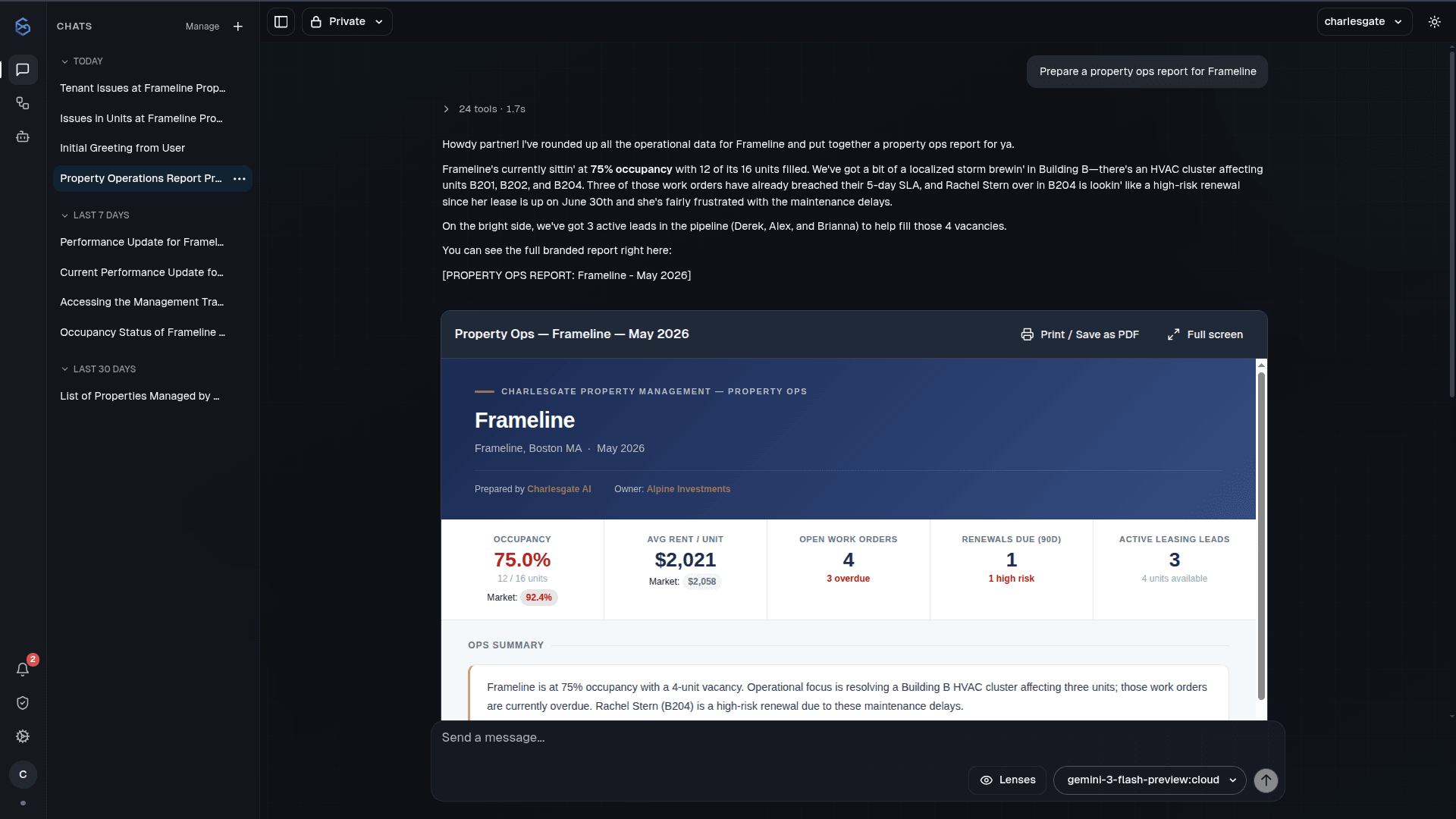Toggle light/dark theme sun icon
1456x819 pixels.
[x=1434, y=21]
